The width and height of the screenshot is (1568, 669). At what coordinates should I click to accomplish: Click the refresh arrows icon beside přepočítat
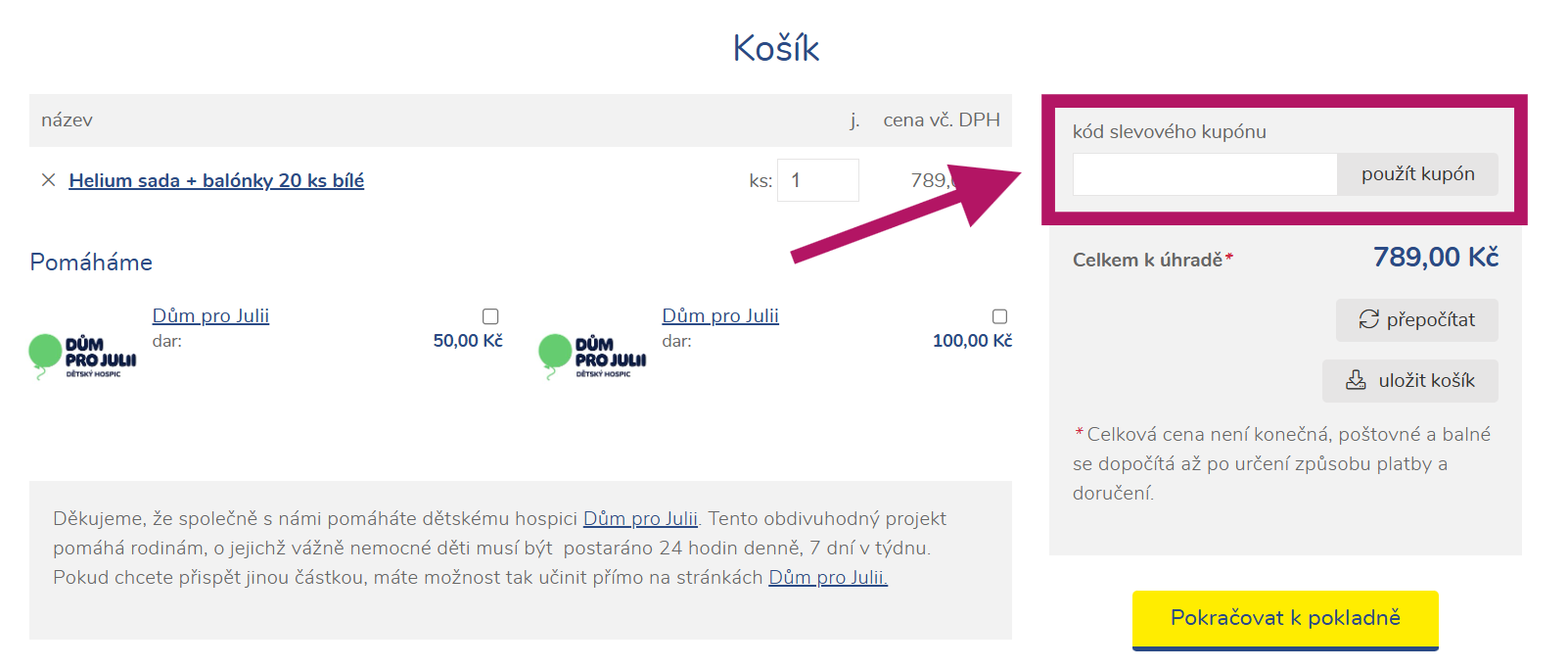pyautogui.click(x=1368, y=319)
